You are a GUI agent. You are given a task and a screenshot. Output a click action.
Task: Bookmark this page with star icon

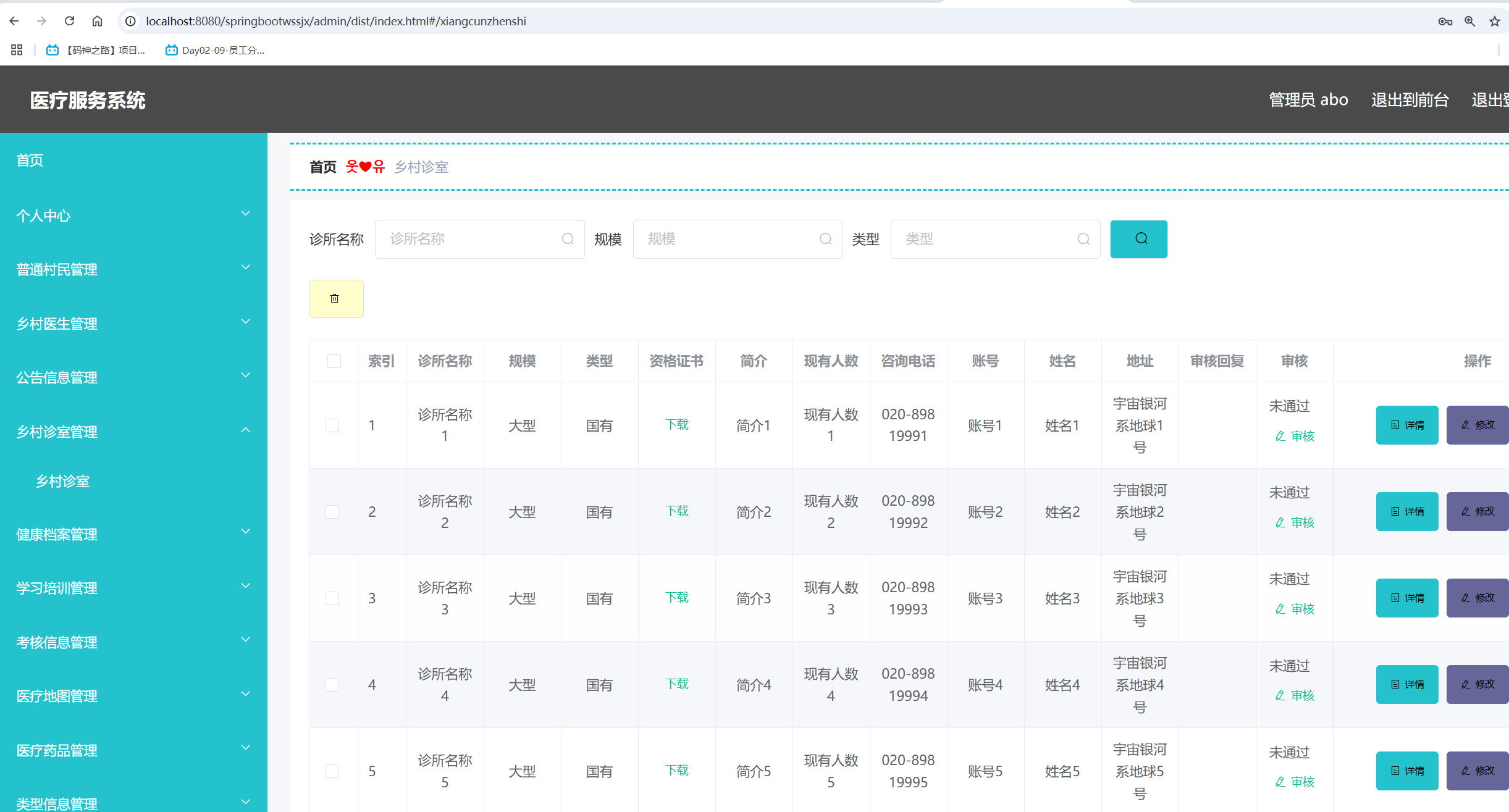click(1495, 22)
